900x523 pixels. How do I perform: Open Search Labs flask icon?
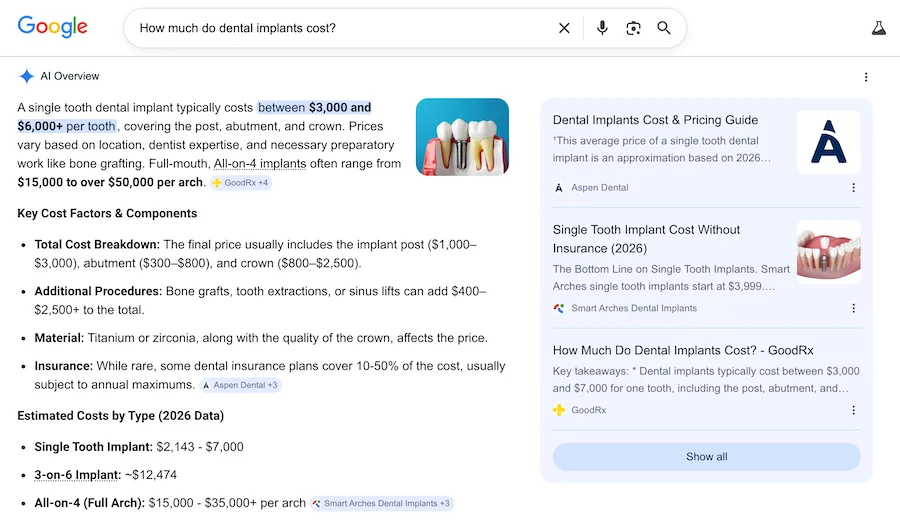click(x=879, y=28)
